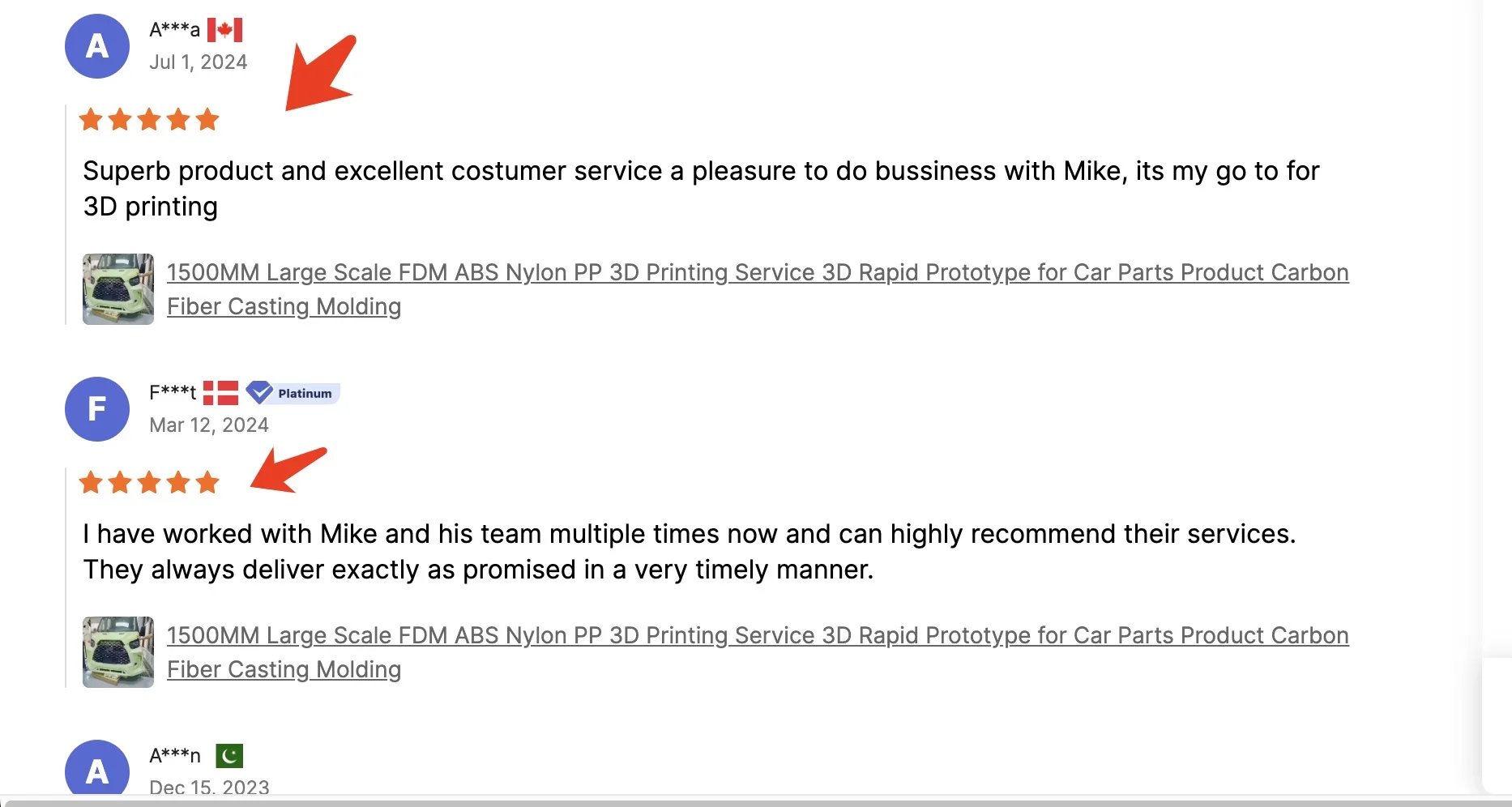The width and height of the screenshot is (1512, 807).
Task: Click the car product thumbnail in F***t's review
Action: coord(118,652)
